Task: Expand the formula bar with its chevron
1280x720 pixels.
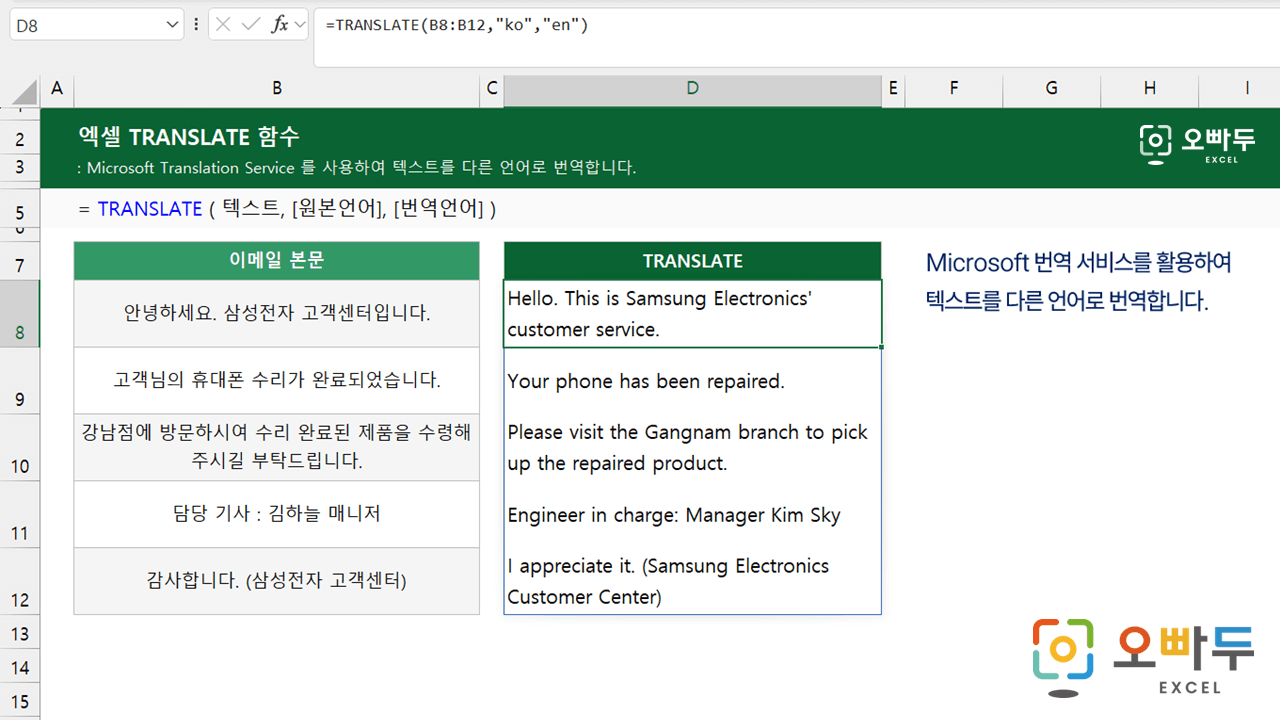Action: pyautogui.click(x=303, y=24)
